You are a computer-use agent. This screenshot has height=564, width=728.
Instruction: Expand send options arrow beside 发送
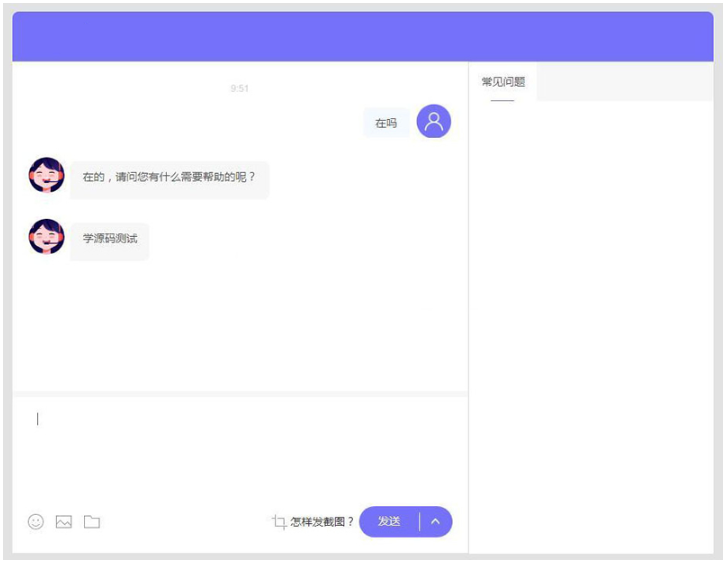[x=435, y=522]
